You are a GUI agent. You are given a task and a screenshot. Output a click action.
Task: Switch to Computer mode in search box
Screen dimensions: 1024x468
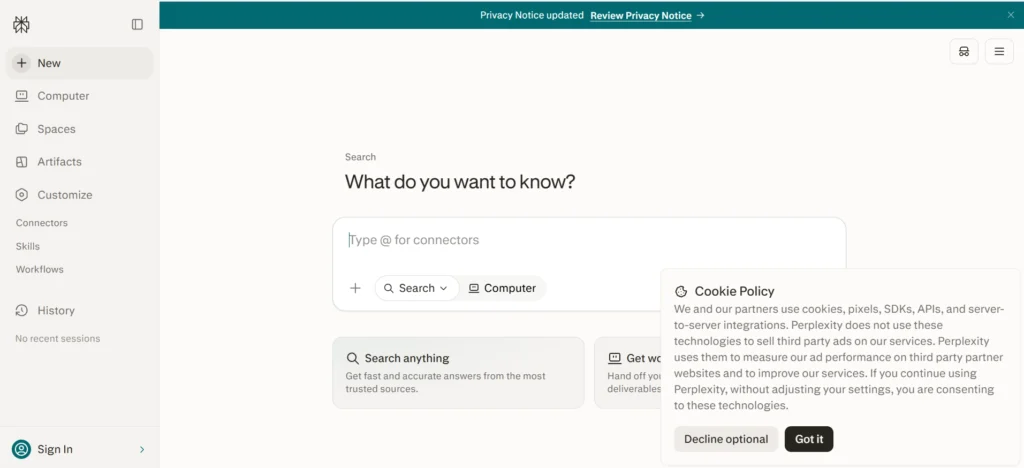[x=502, y=288]
